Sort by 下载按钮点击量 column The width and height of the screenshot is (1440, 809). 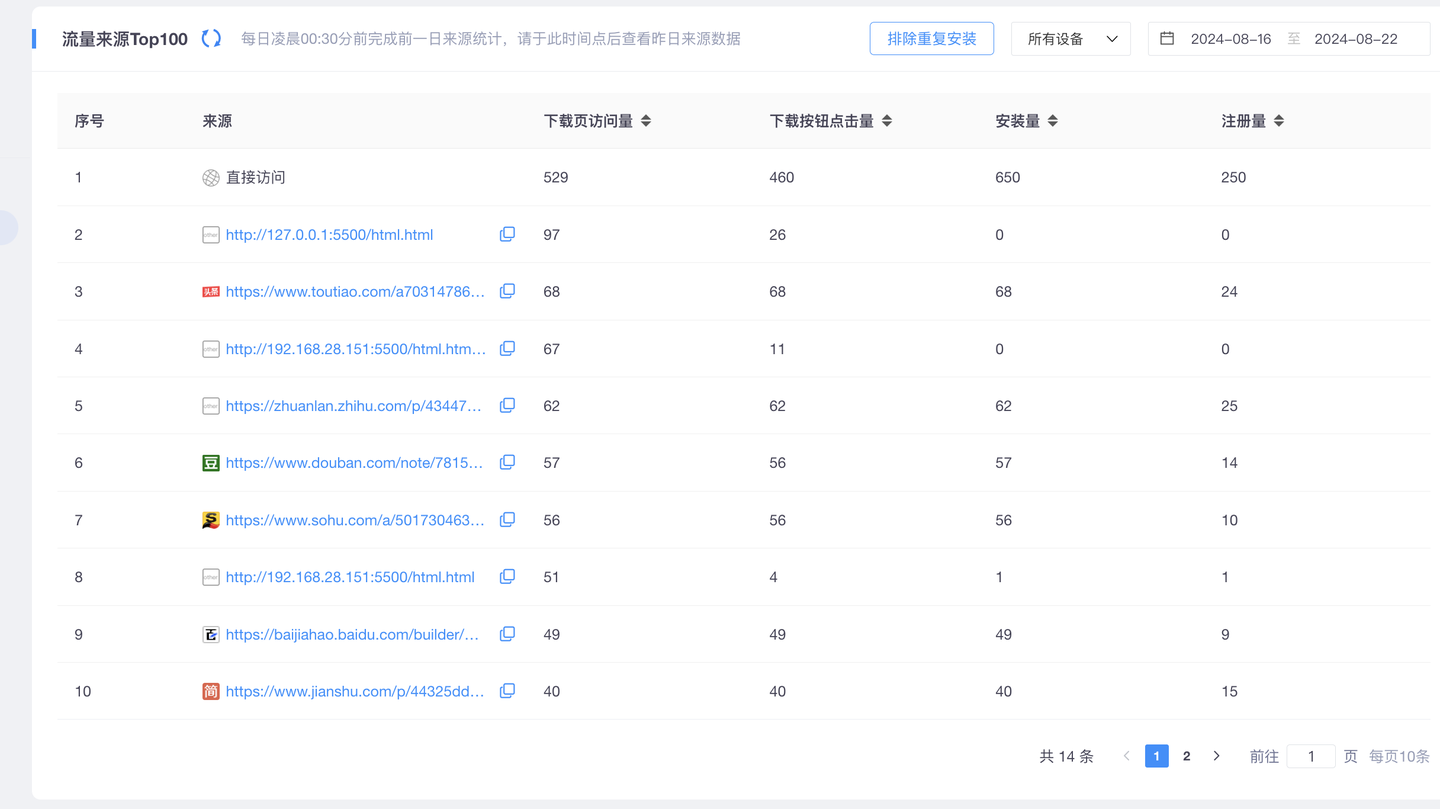tap(887, 121)
